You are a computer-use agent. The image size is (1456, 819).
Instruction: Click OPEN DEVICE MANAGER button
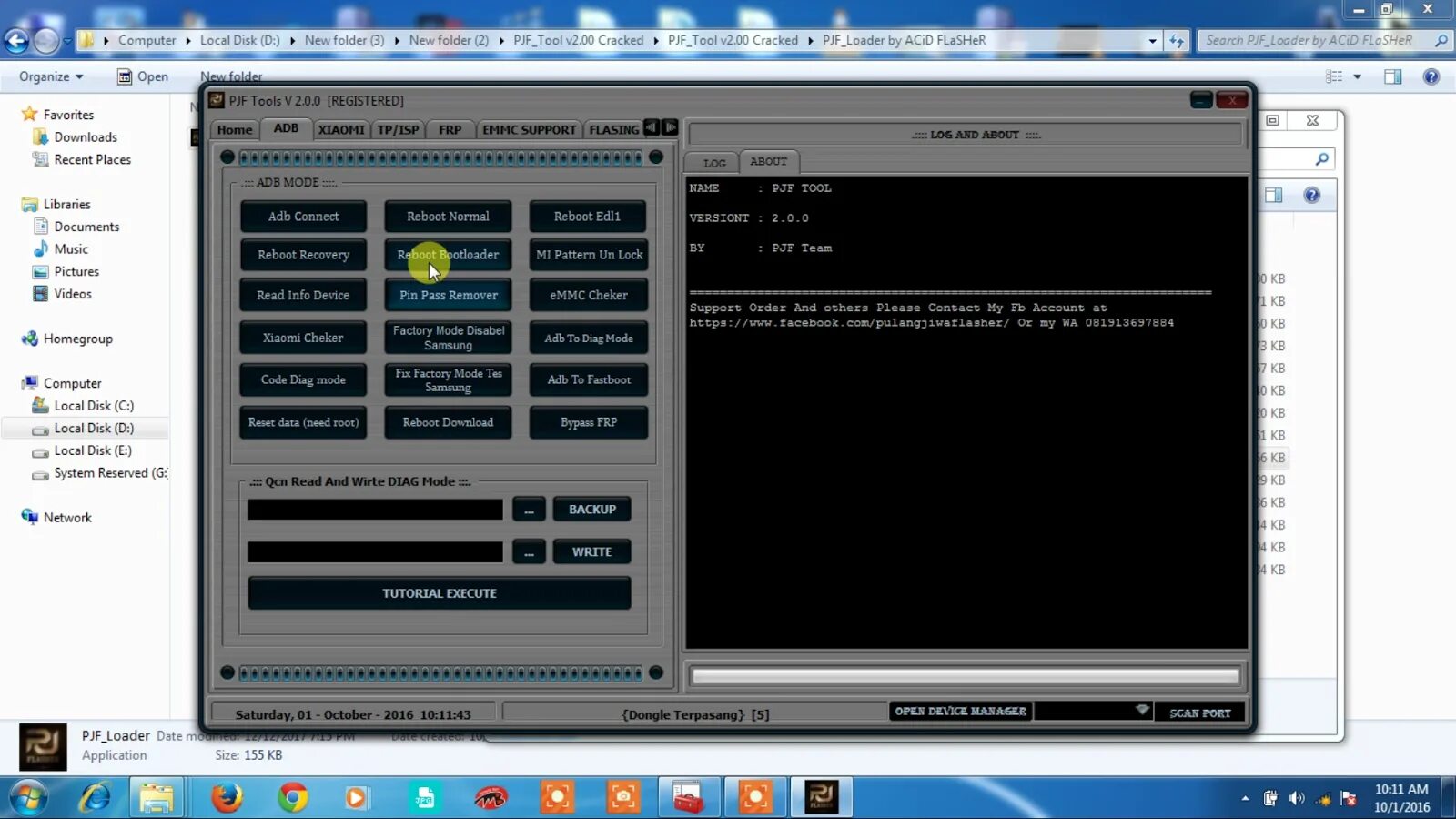click(x=960, y=712)
